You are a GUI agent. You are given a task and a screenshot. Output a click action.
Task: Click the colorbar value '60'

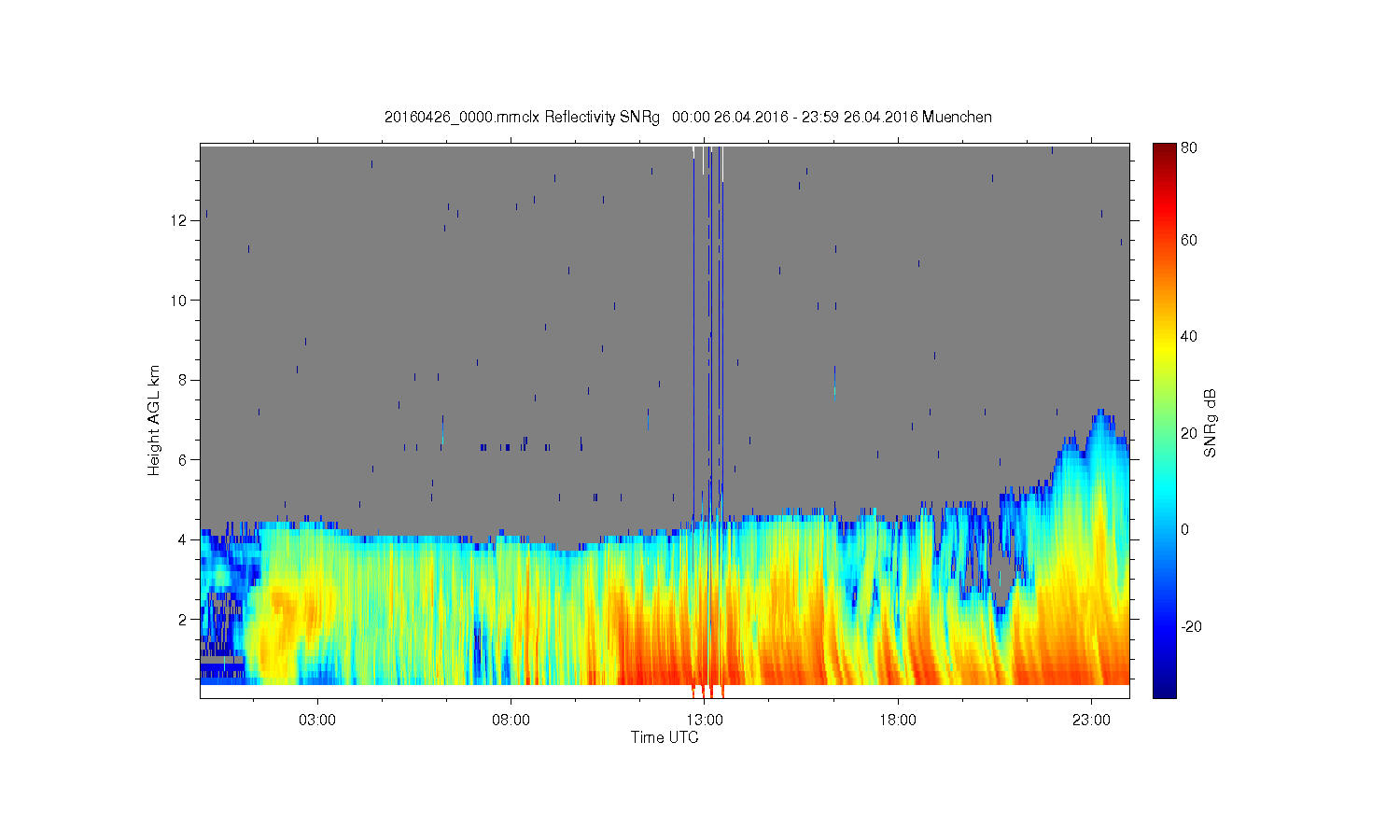pos(1189,241)
